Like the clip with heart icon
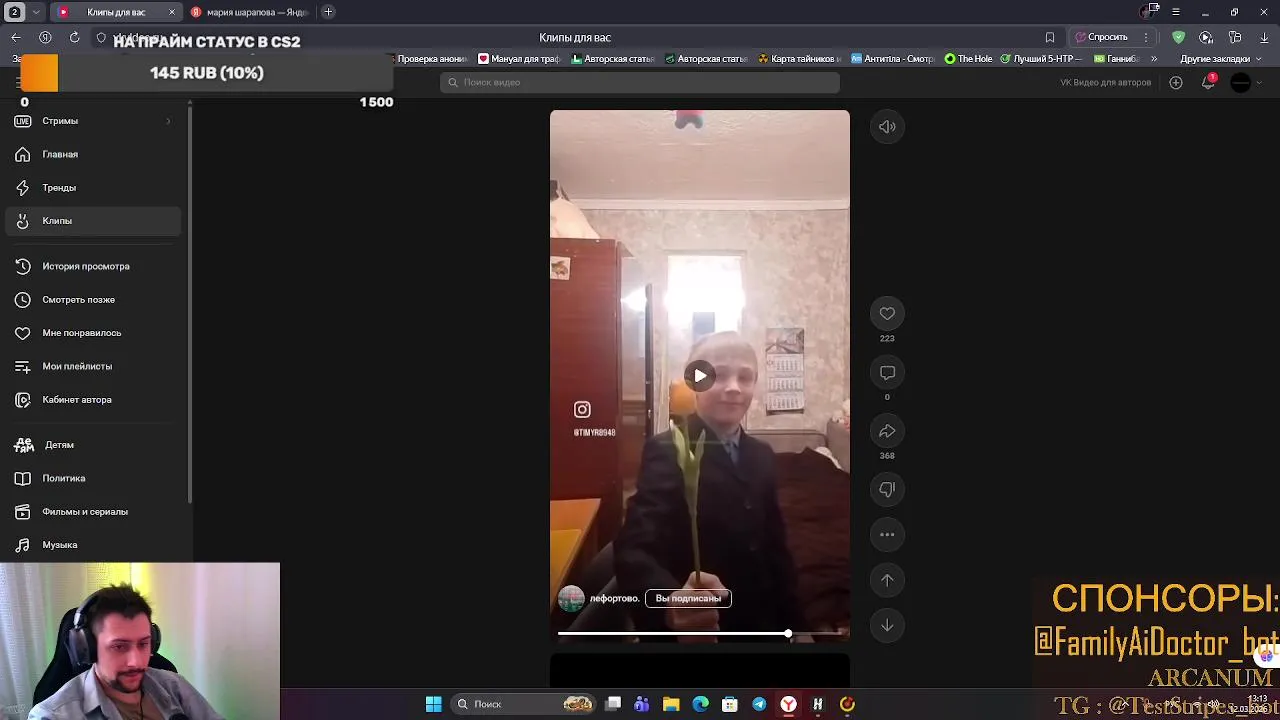Image resolution: width=1280 pixels, height=720 pixels. point(887,313)
